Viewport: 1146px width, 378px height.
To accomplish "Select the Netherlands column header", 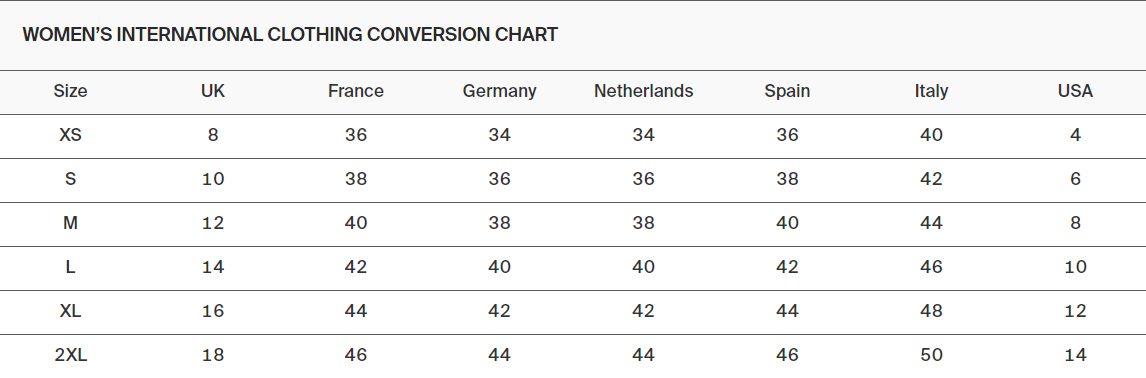I will 643,91.
